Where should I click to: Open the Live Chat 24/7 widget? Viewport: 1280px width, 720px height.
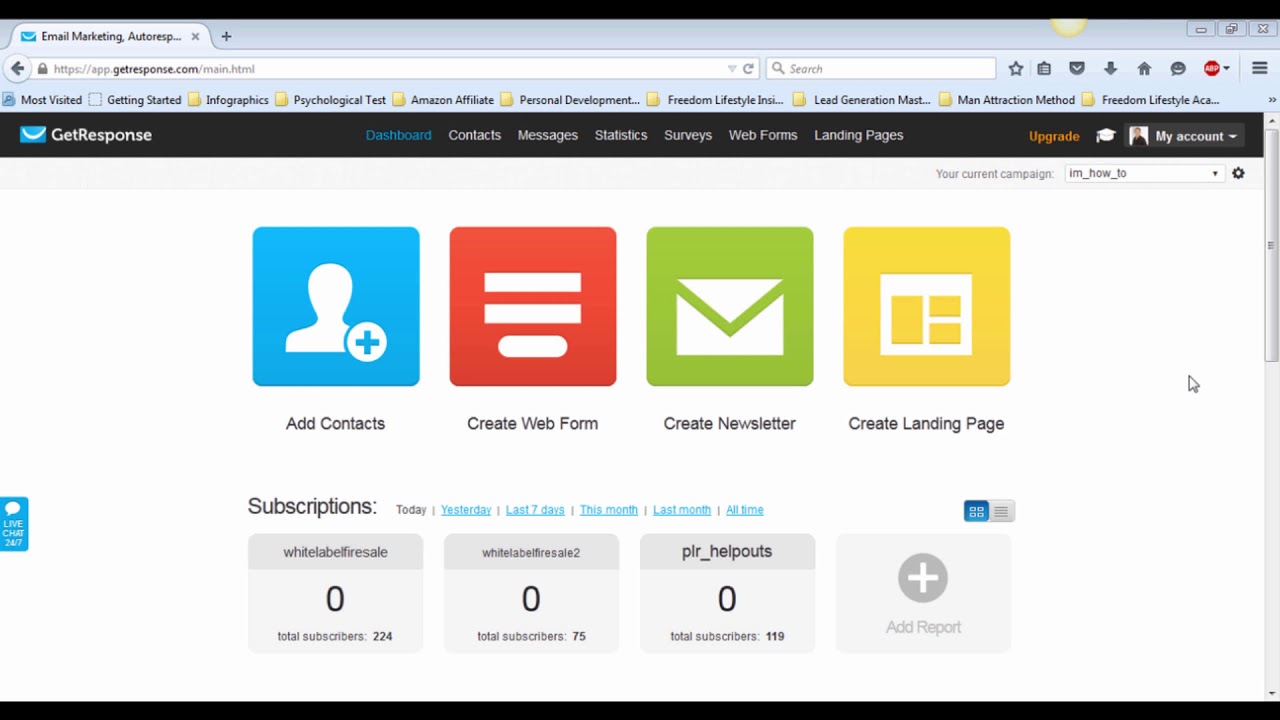(x=14, y=523)
